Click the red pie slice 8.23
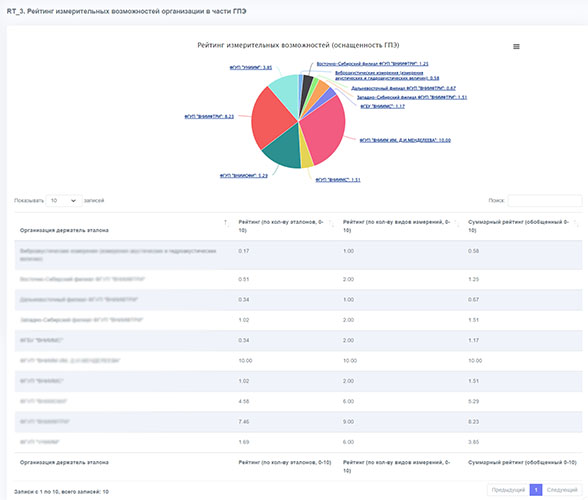Viewport: 588px width, 500px height. click(x=272, y=118)
